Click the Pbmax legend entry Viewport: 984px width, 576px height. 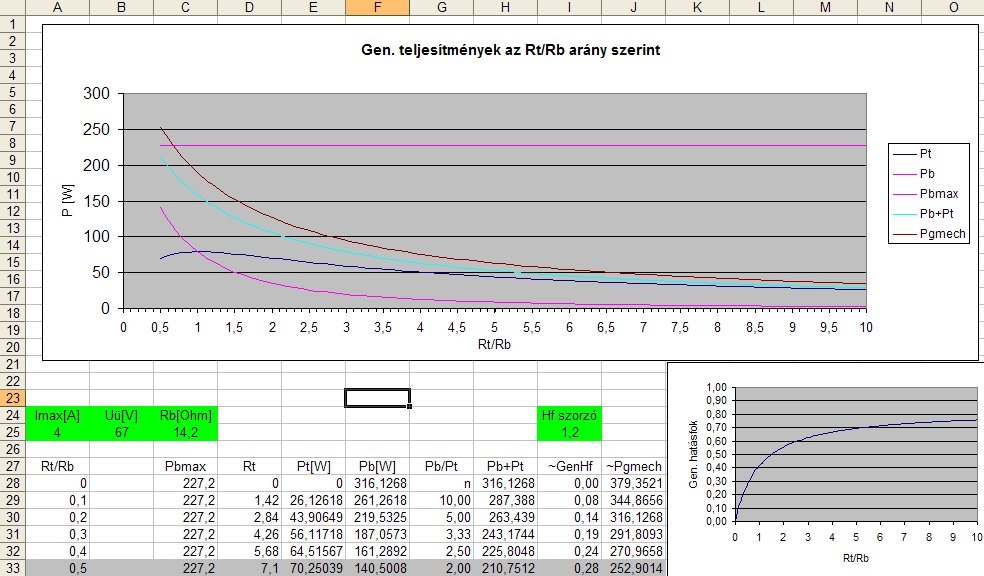[925, 194]
